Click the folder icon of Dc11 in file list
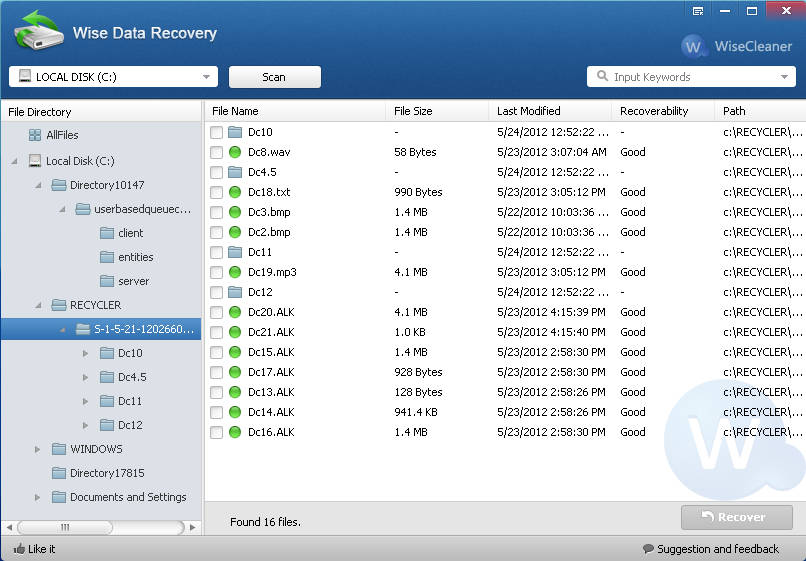Image resolution: width=806 pixels, height=561 pixels. click(x=235, y=252)
